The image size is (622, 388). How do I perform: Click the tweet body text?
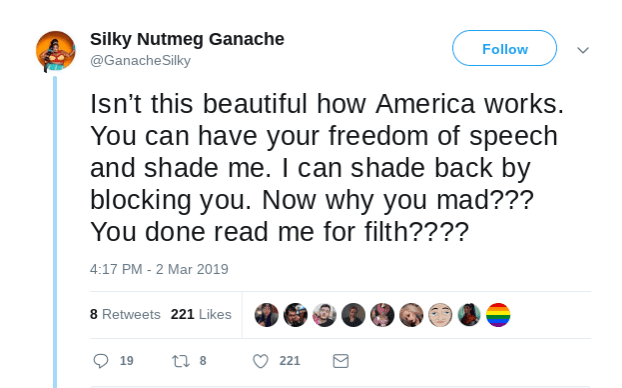(x=327, y=168)
